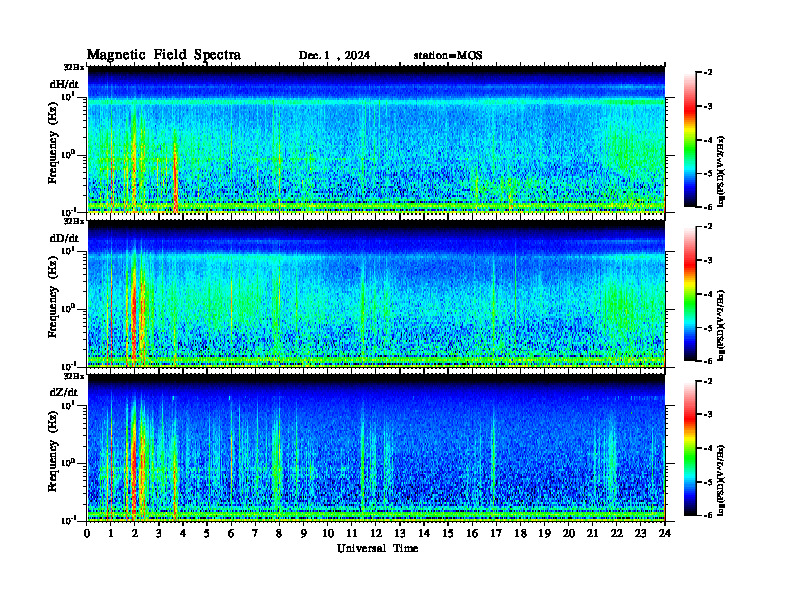Click the 'Universal Time' axis label

[377, 548]
